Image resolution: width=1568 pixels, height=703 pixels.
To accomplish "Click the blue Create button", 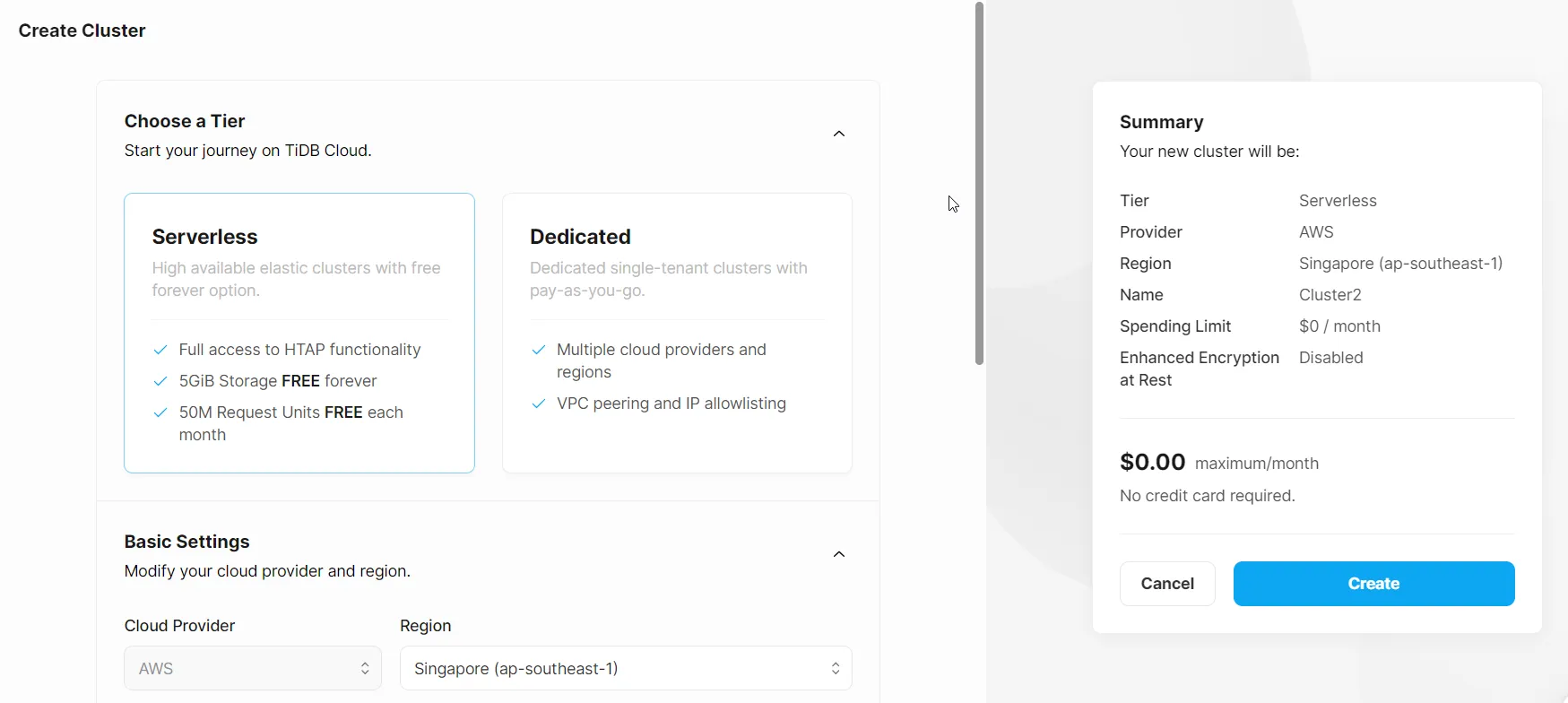I will [1373, 584].
